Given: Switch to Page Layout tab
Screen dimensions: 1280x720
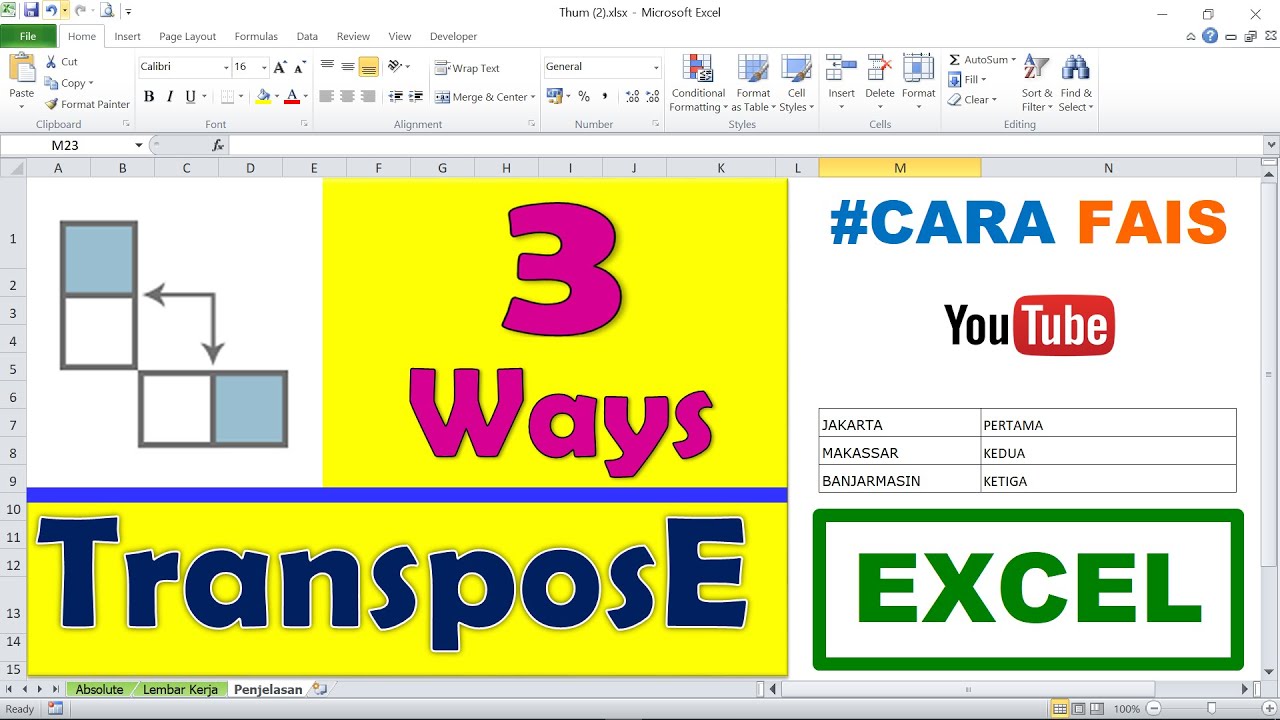Looking at the screenshot, I should (187, 36).
